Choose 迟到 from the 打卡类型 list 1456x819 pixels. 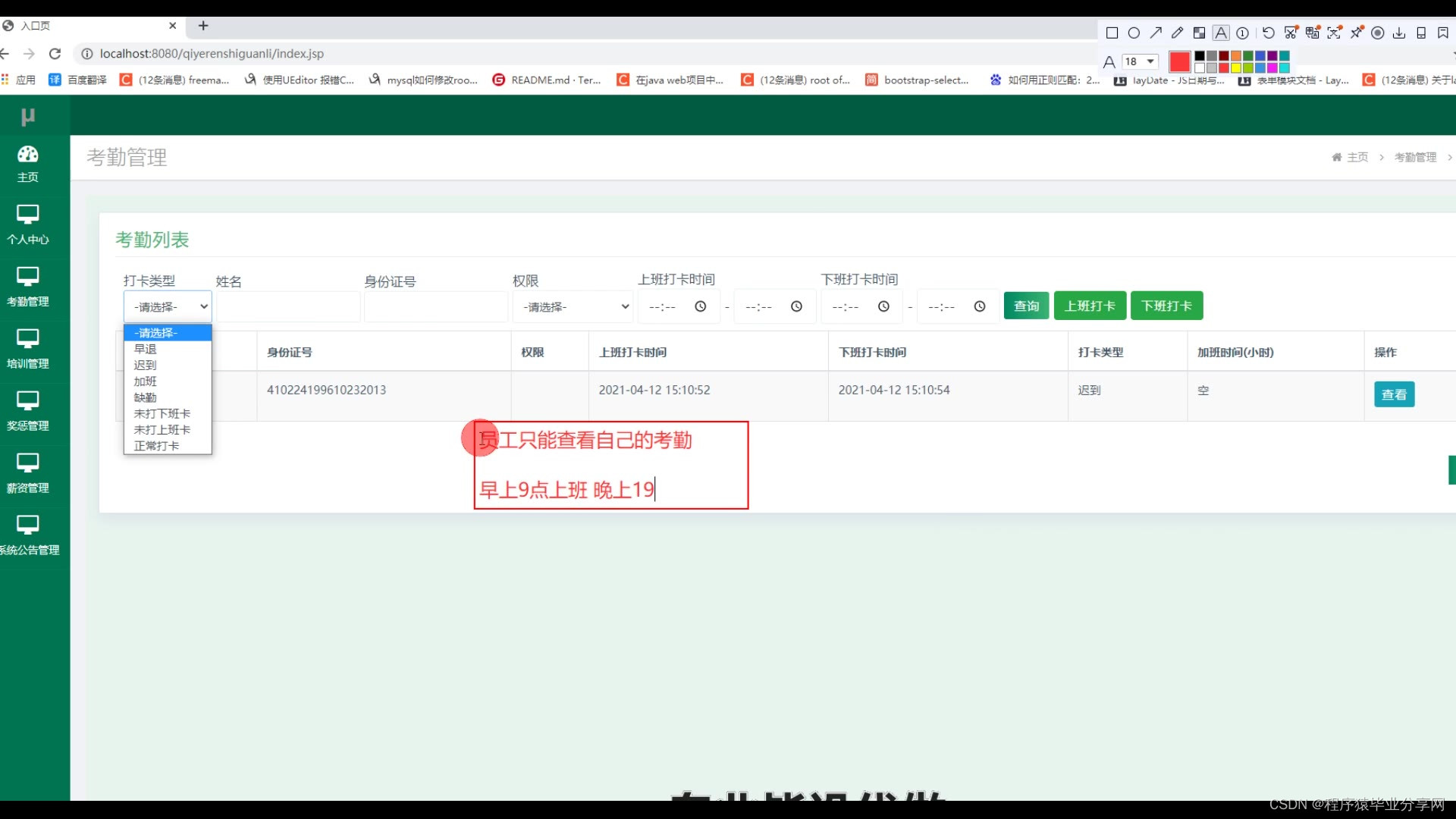coord(145,365)
